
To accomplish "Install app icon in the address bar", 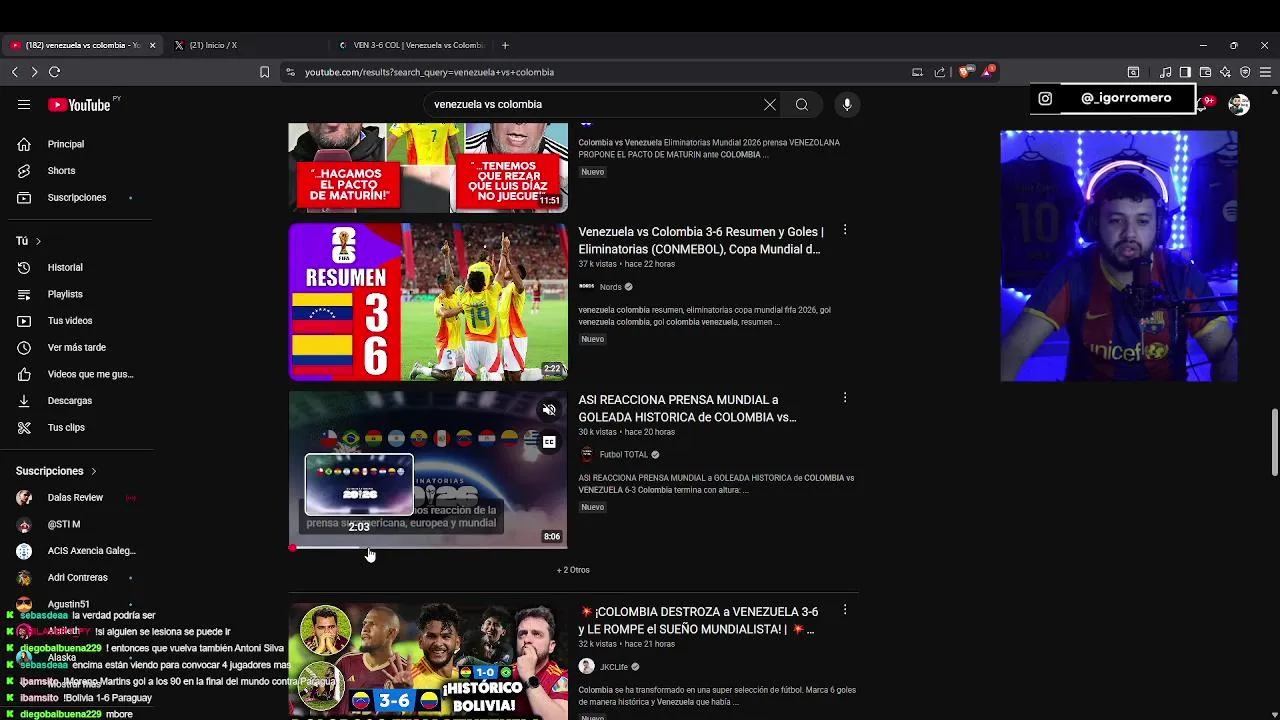I will pyautogui.click(x=917, y=72).
